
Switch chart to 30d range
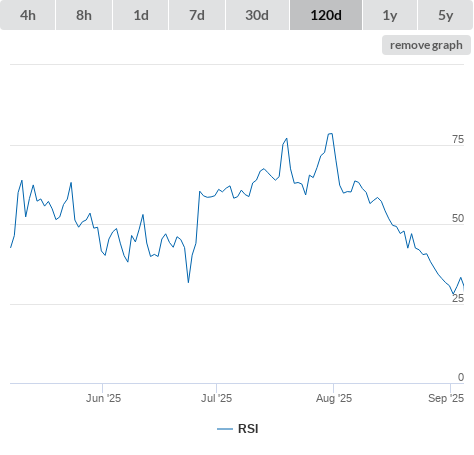[x=257, y=15]
